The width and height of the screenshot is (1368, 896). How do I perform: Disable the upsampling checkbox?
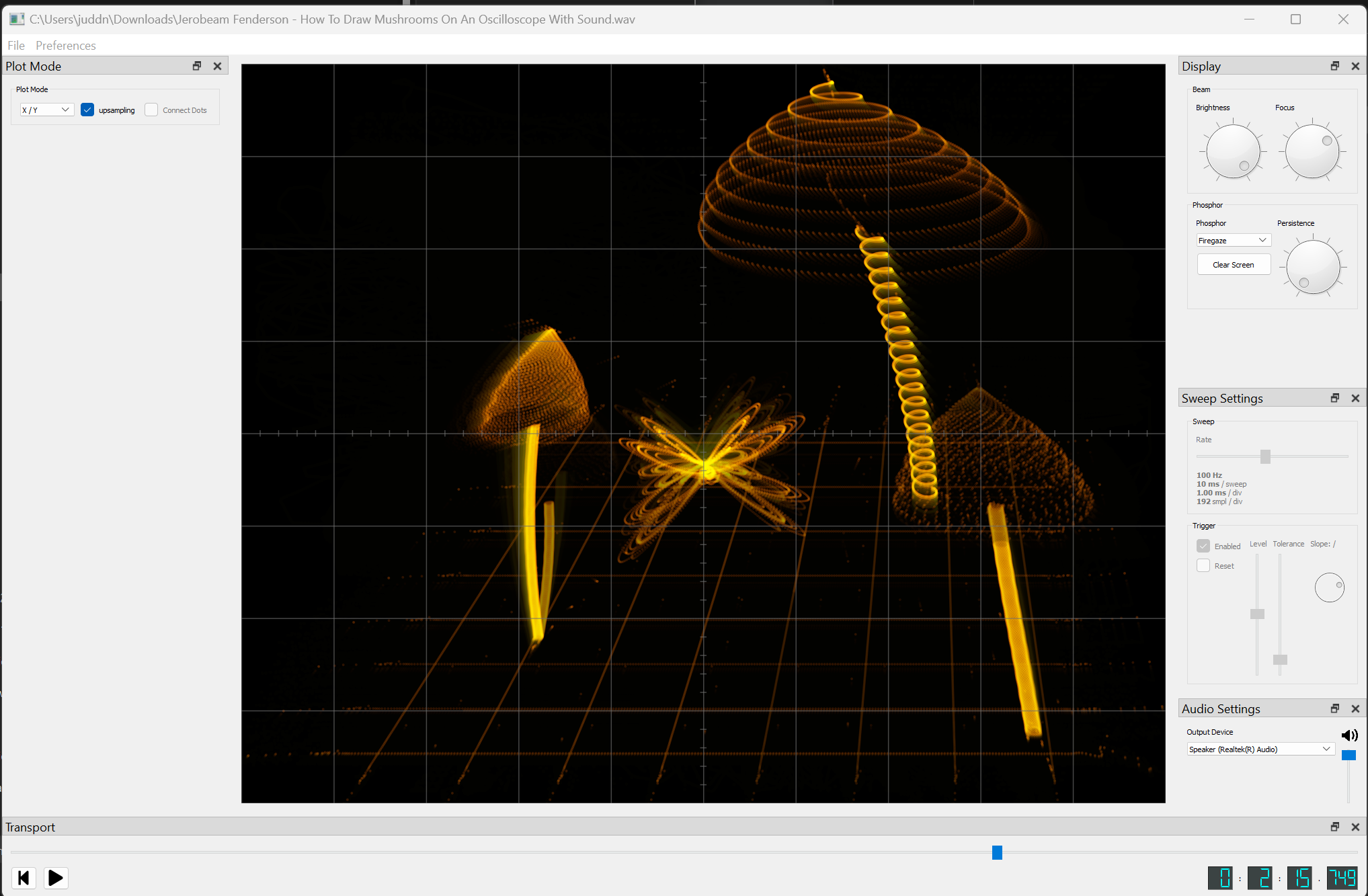pyautogui.click(x=87, y=110)
